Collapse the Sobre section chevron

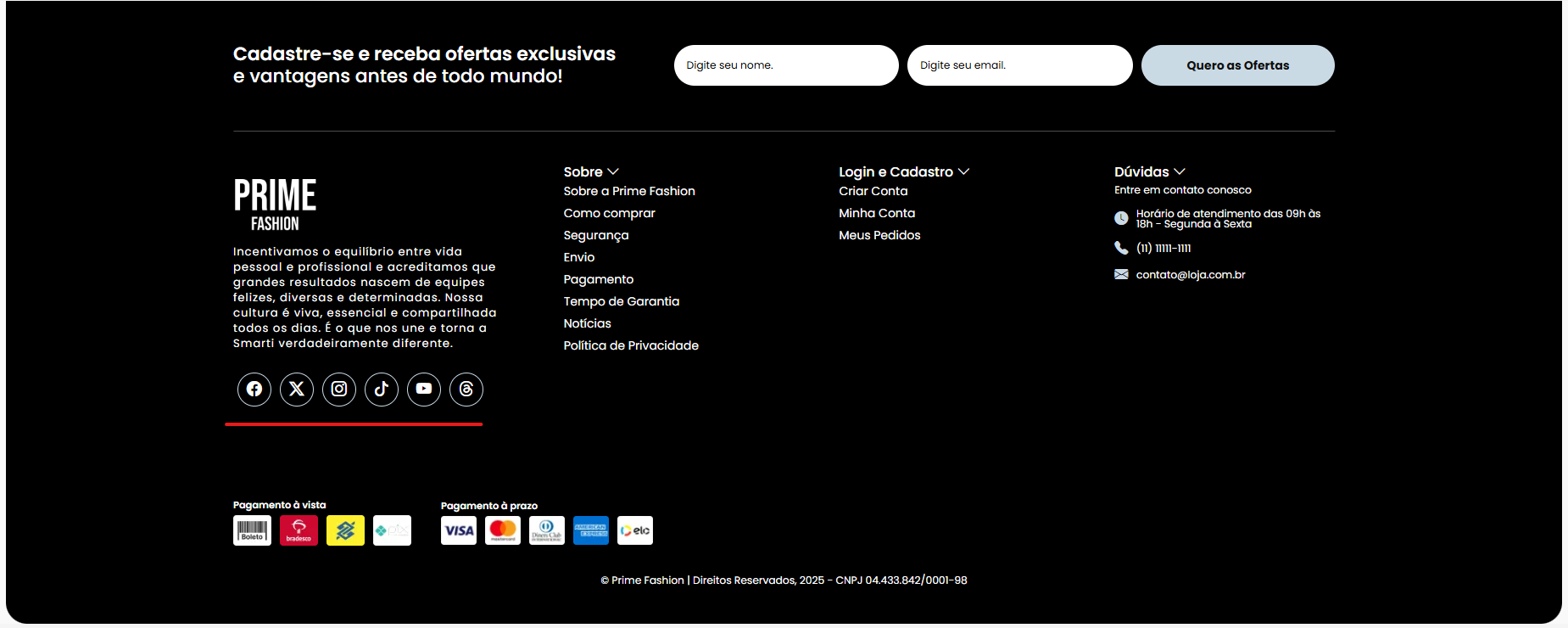(x=613, y=171)
